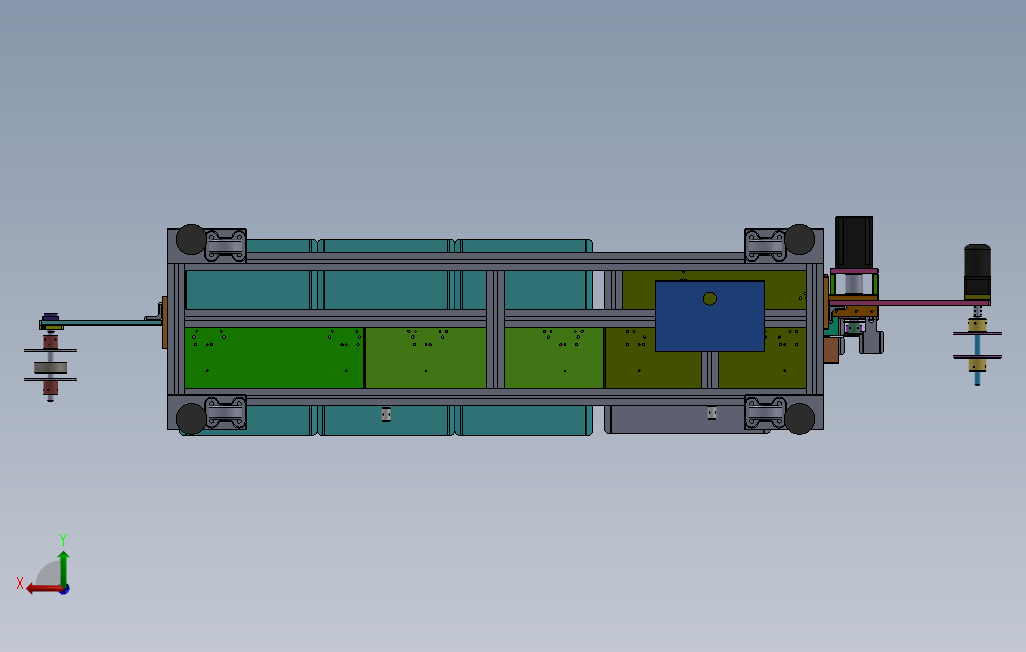Click the green Y axis arrow of the triad
Viewport: 1026px width, 652px height.
pyautogui.click(x=63, y=568)
